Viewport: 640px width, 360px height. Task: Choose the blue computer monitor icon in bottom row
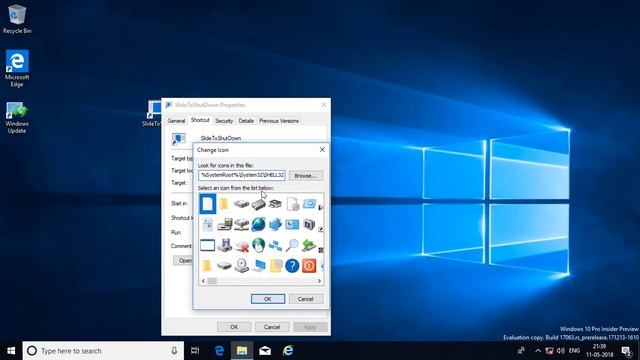click(x=258, y=266)
